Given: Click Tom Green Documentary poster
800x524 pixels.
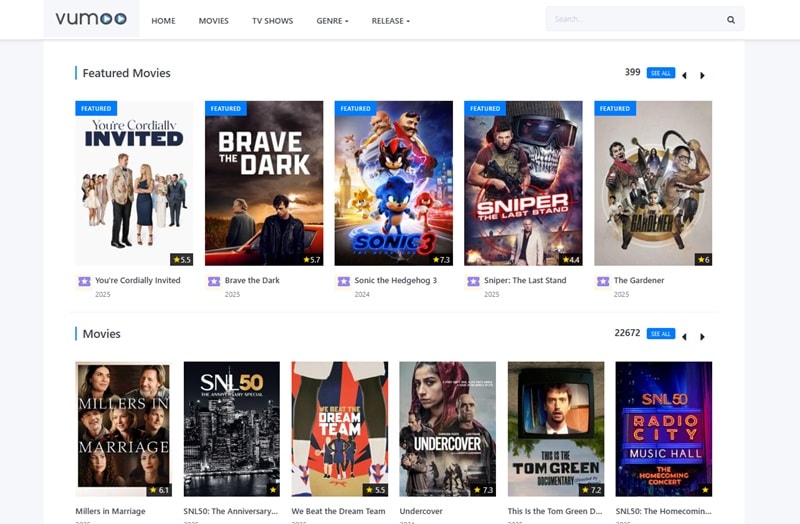Looking at the screenshot, I should click(556, 429).
